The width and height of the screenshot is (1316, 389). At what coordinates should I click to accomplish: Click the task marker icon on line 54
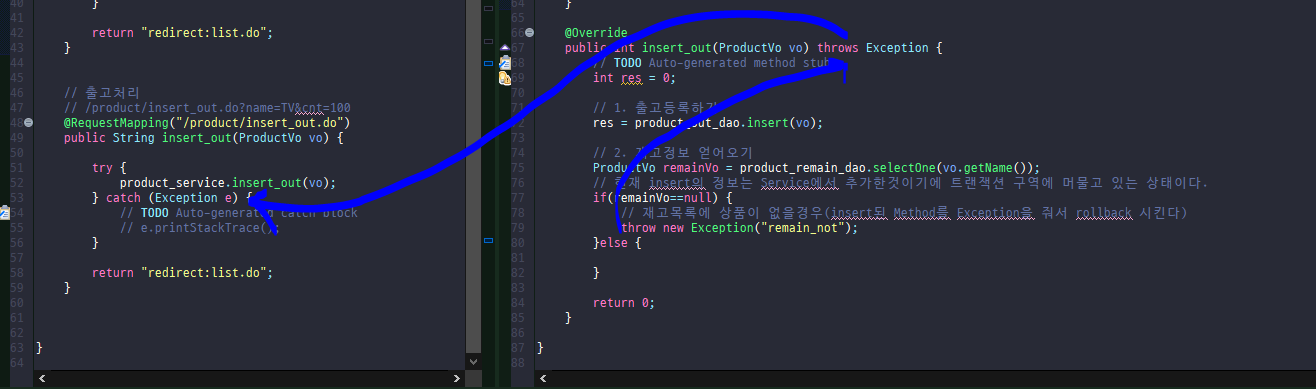point(4,213)
